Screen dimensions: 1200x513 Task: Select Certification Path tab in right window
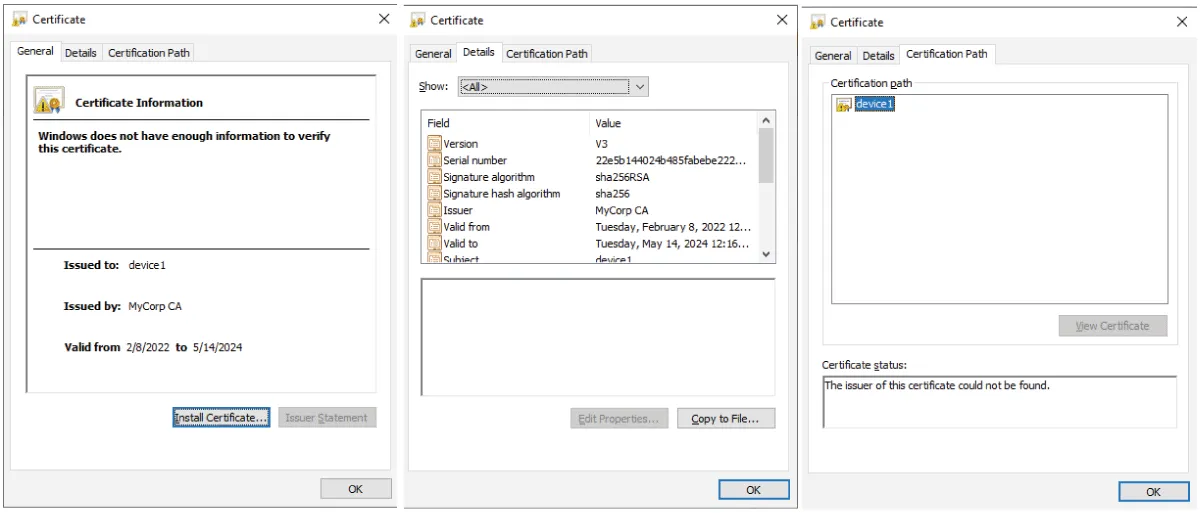(947, 54)
